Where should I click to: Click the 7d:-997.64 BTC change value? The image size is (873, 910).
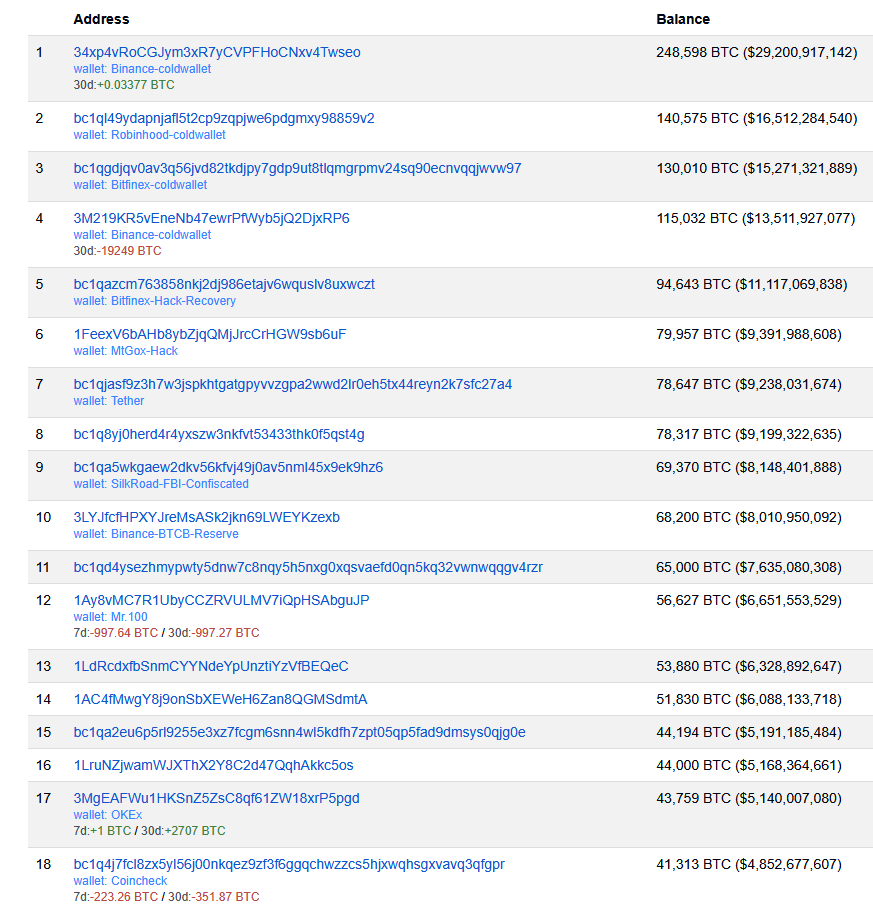click(x=116, y=633)
